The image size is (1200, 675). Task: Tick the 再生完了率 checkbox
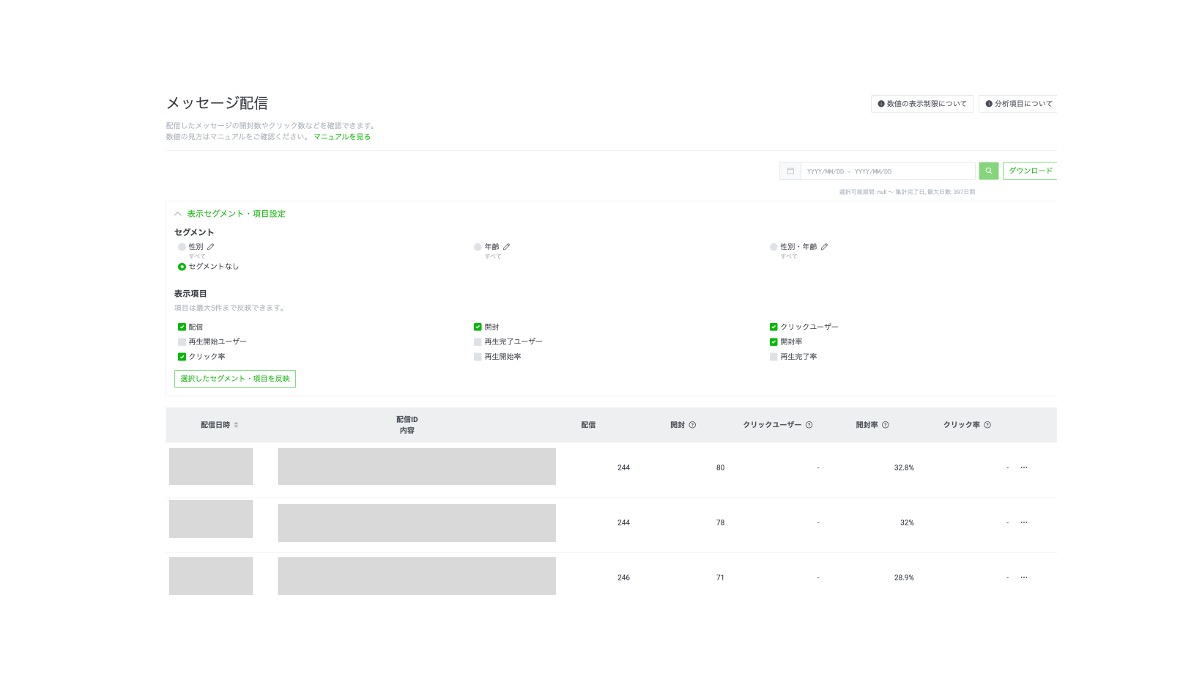click(774, 357)
